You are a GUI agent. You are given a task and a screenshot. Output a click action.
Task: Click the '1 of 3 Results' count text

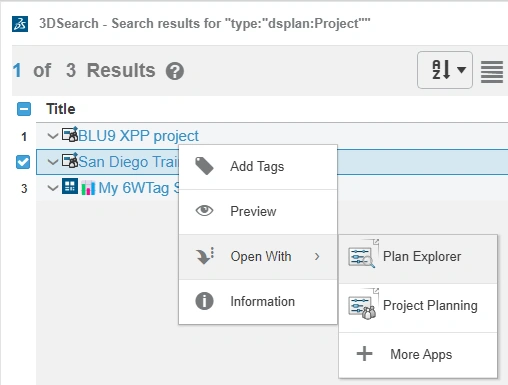(84, 70)
